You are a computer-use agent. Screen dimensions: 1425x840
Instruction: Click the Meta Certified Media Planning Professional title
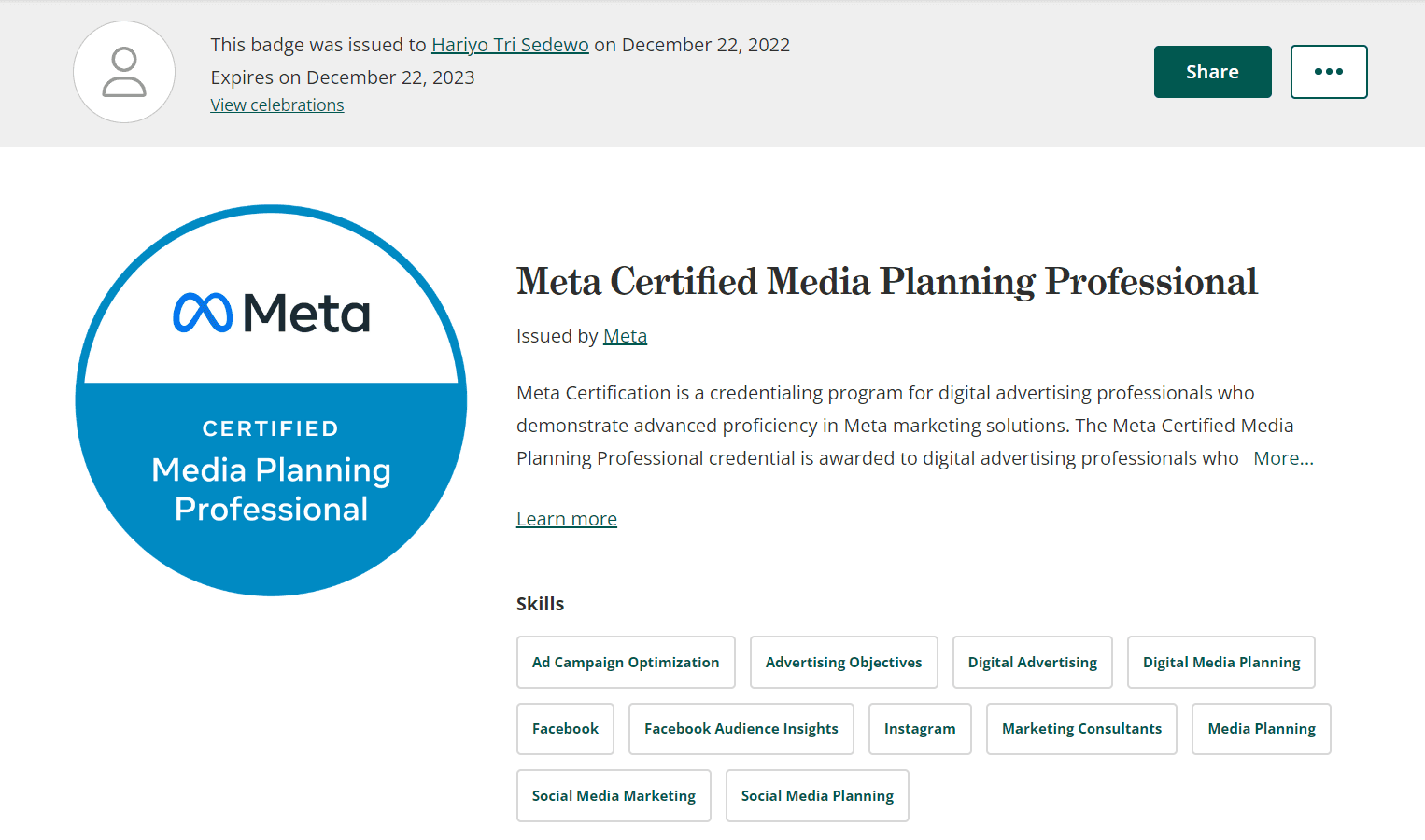coord(887,282)
